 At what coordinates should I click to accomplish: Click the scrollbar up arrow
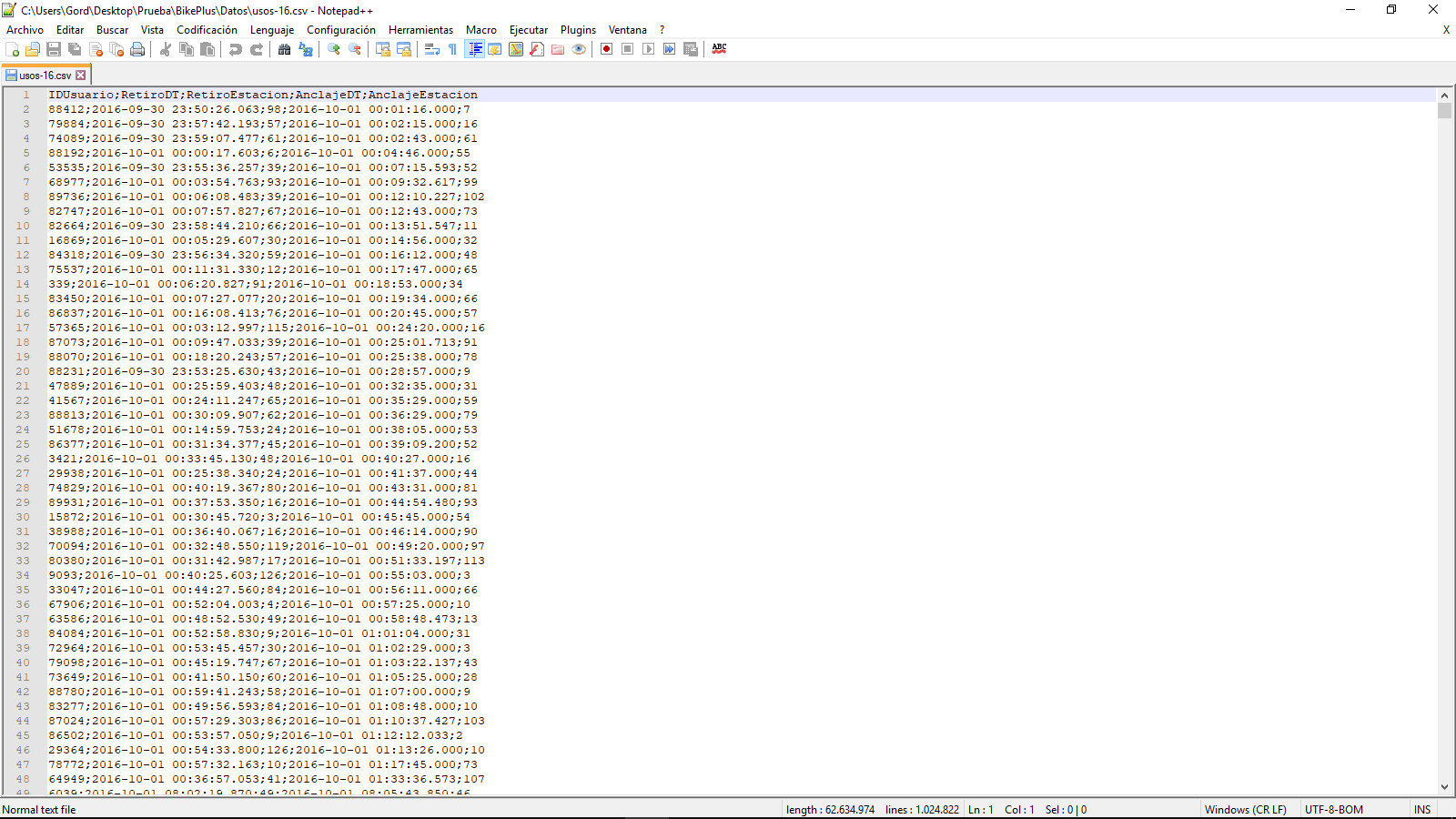pos(1444,95)
